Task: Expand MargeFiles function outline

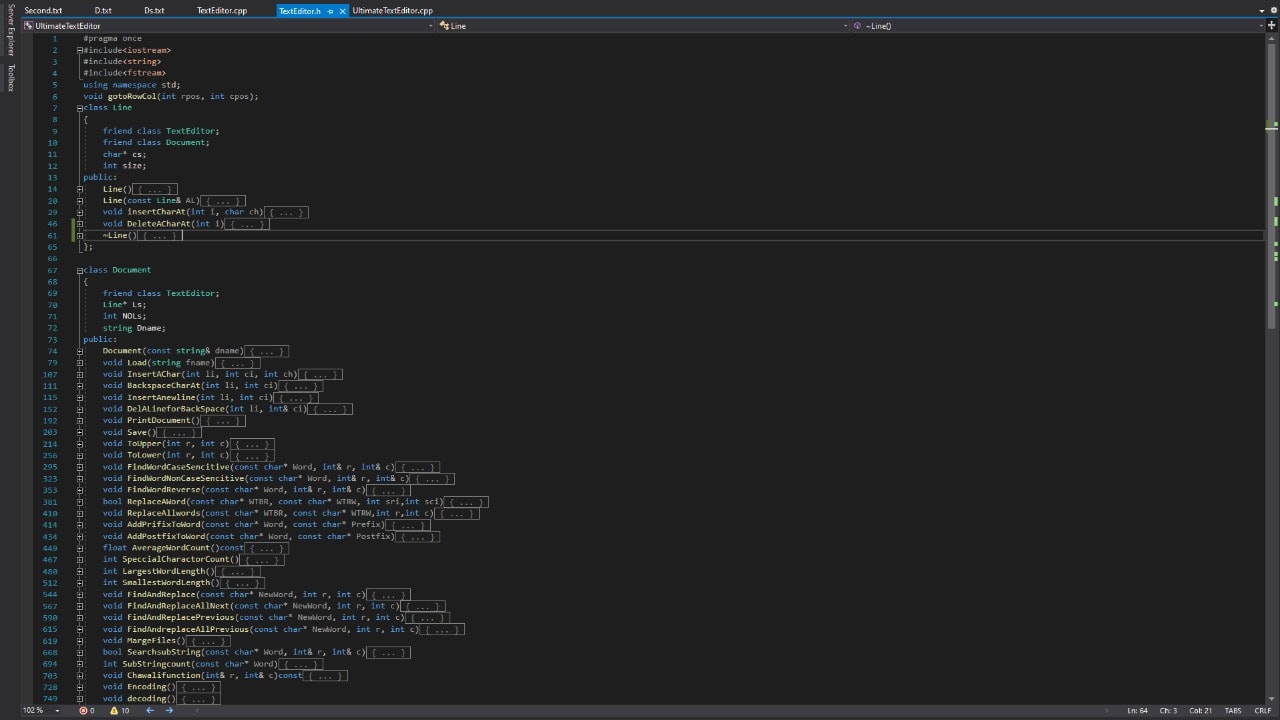Action: 80,641
